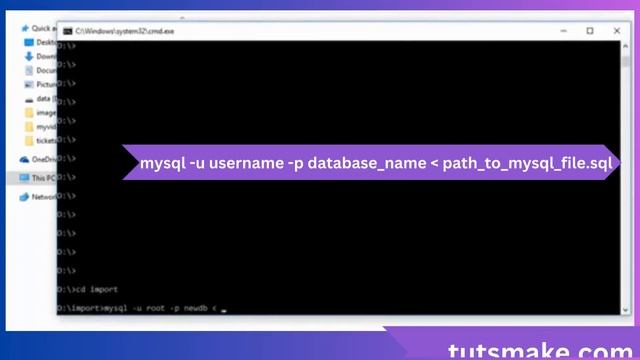Image resolution: width=640 pixels, height=360 pixels.
Task: Click the scroll up arrow in cmd window
Action: (x=625, y=46)
